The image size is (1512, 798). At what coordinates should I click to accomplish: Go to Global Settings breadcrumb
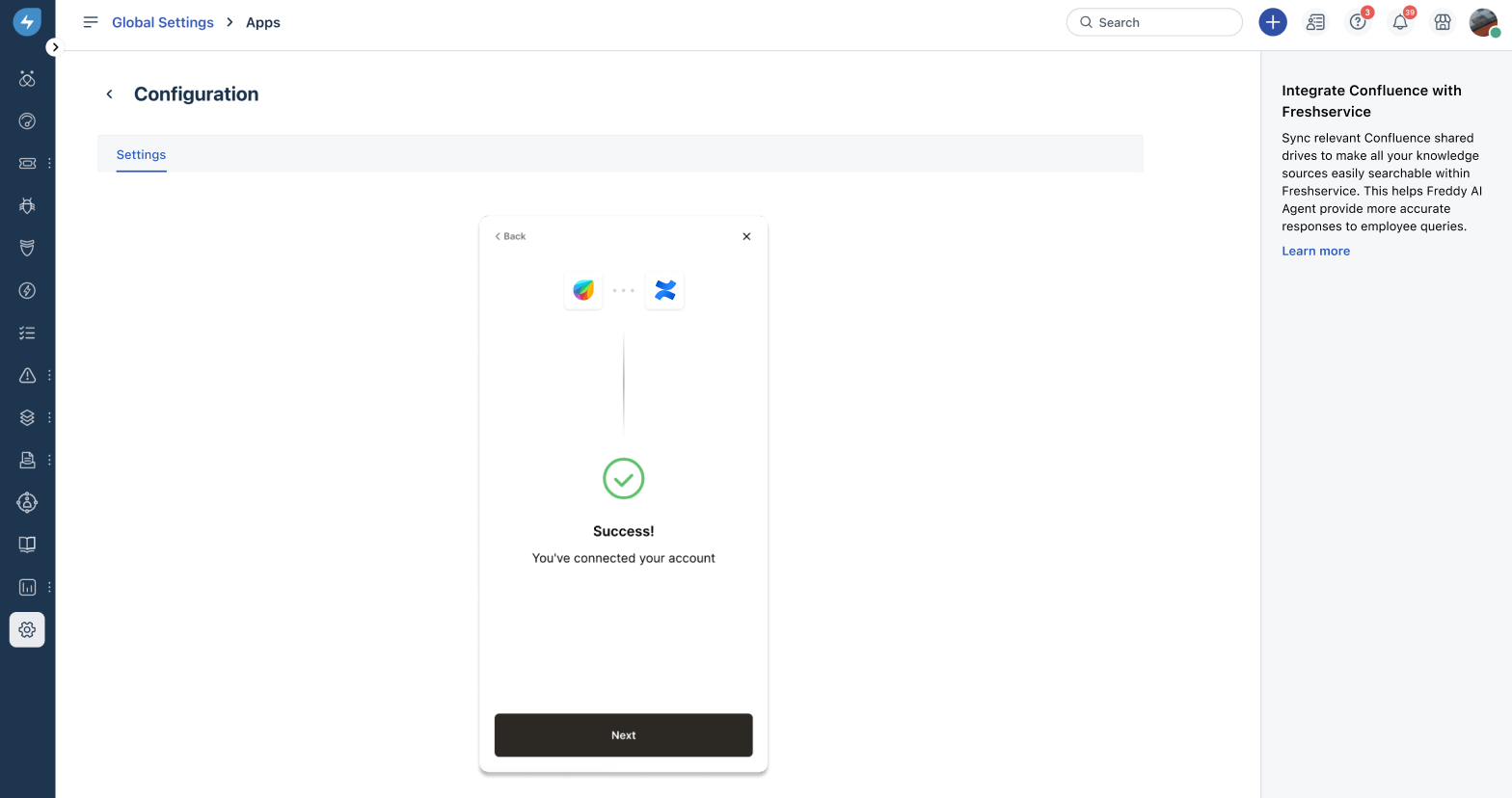pos(163,22)
